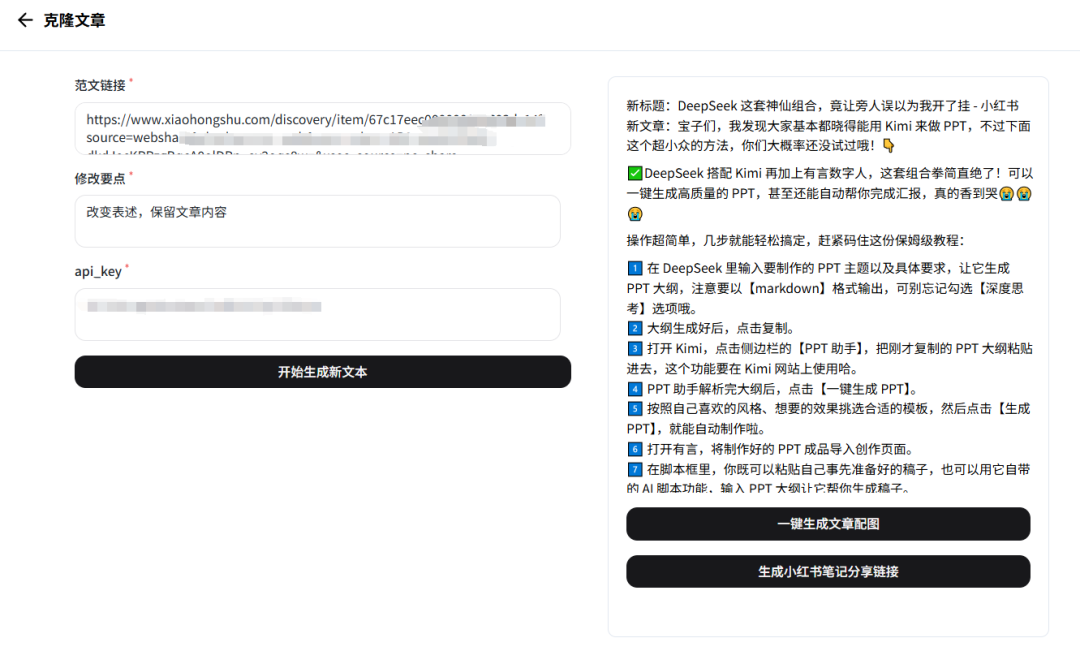Screen dimensions: 1080x651
Task: Click the step 5 number emoji
Action: 634,409
